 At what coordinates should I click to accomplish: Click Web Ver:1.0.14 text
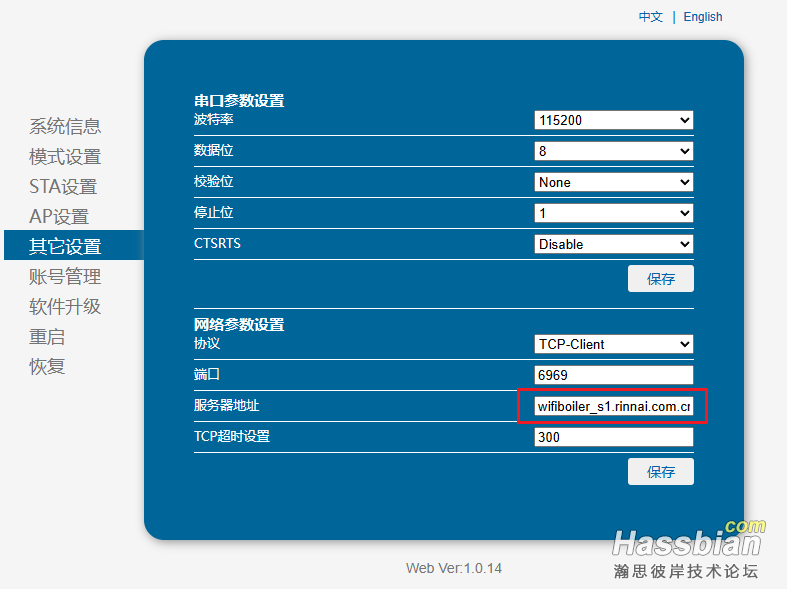point(454,568)
